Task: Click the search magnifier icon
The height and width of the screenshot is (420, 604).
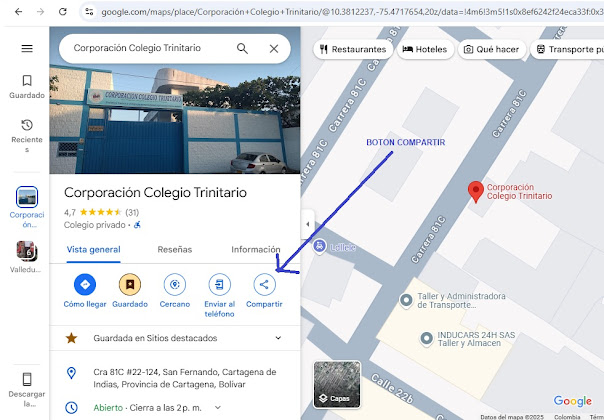Action: [242, 49]
